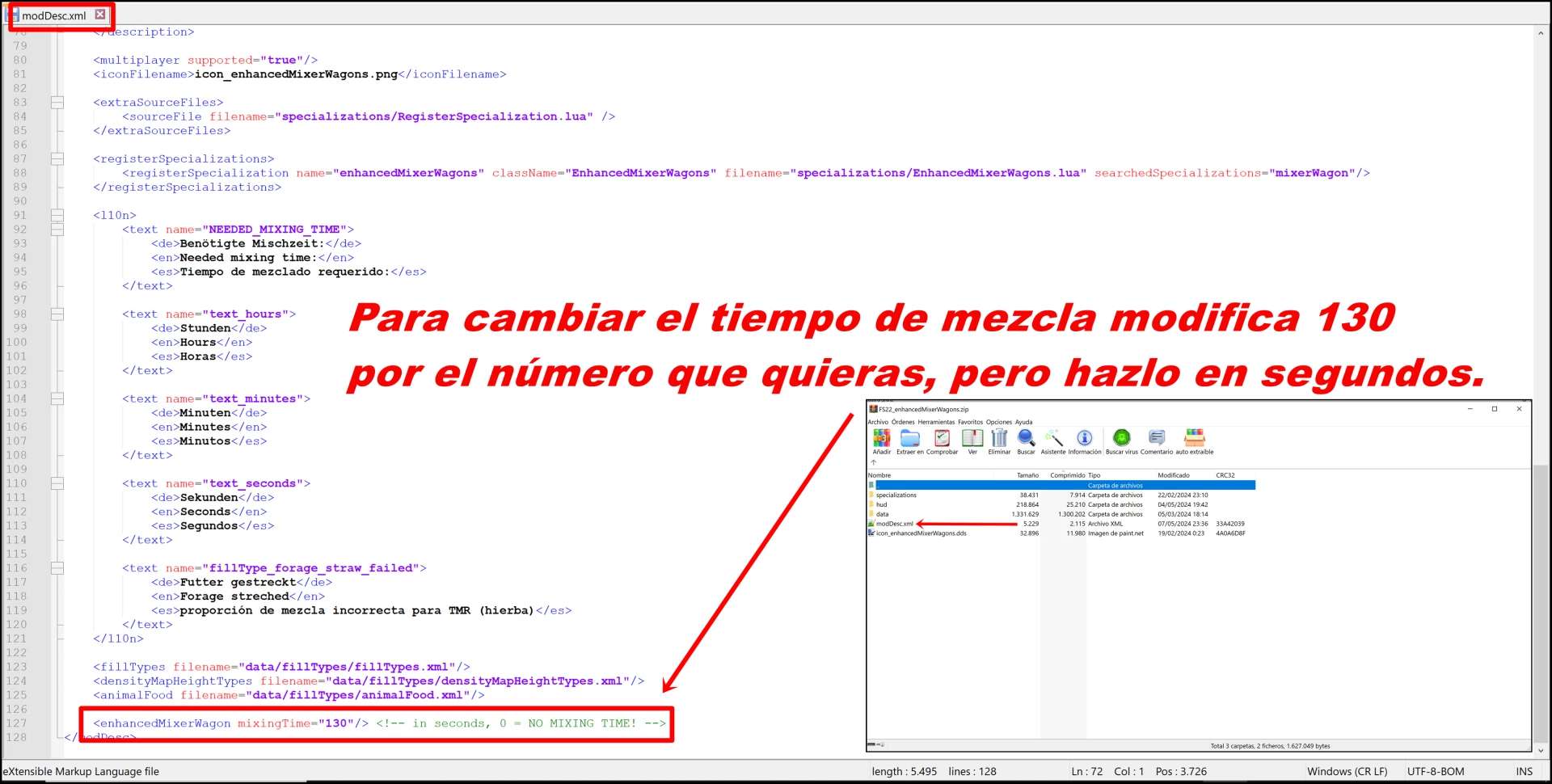Screen dimensions: 1552x784
Task: Open the Información icon in WinRAR
Action: tap(1085, 439)
